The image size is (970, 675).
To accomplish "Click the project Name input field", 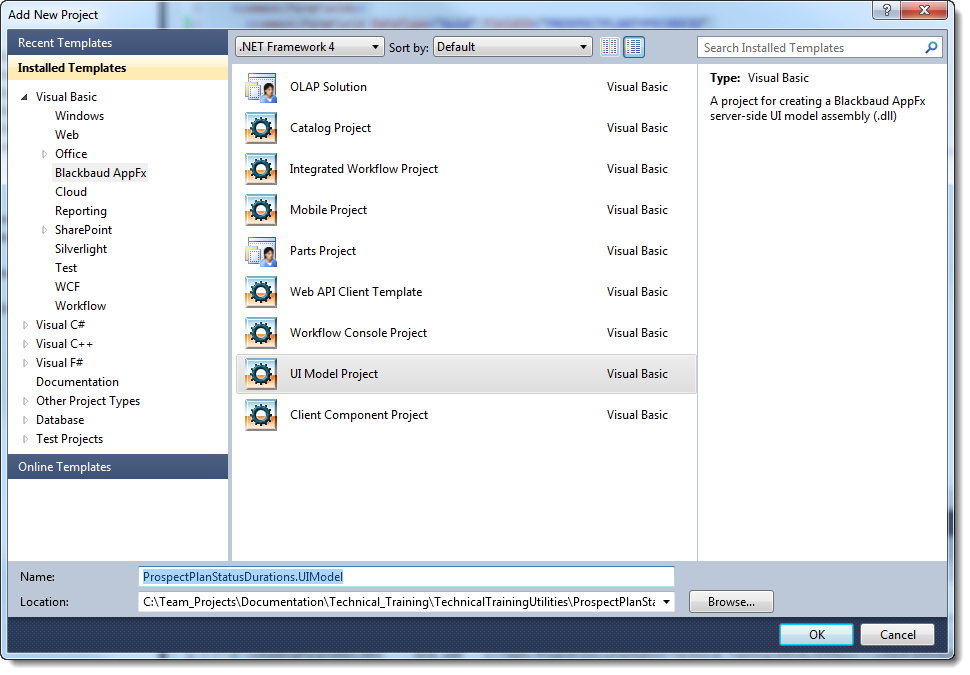I will click(406, 577).
